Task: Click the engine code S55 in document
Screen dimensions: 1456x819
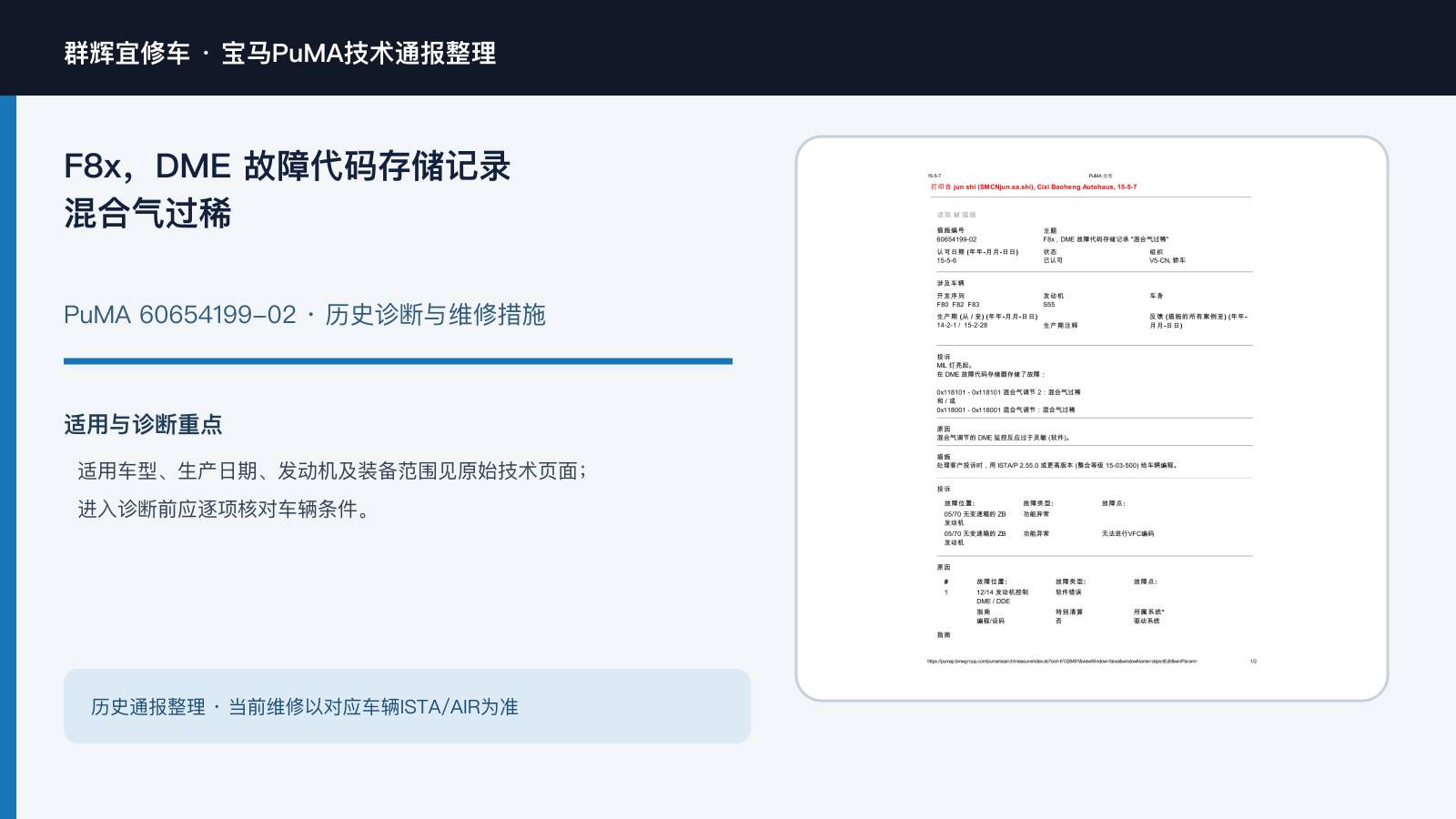Action: click(x=1049, y=305)
